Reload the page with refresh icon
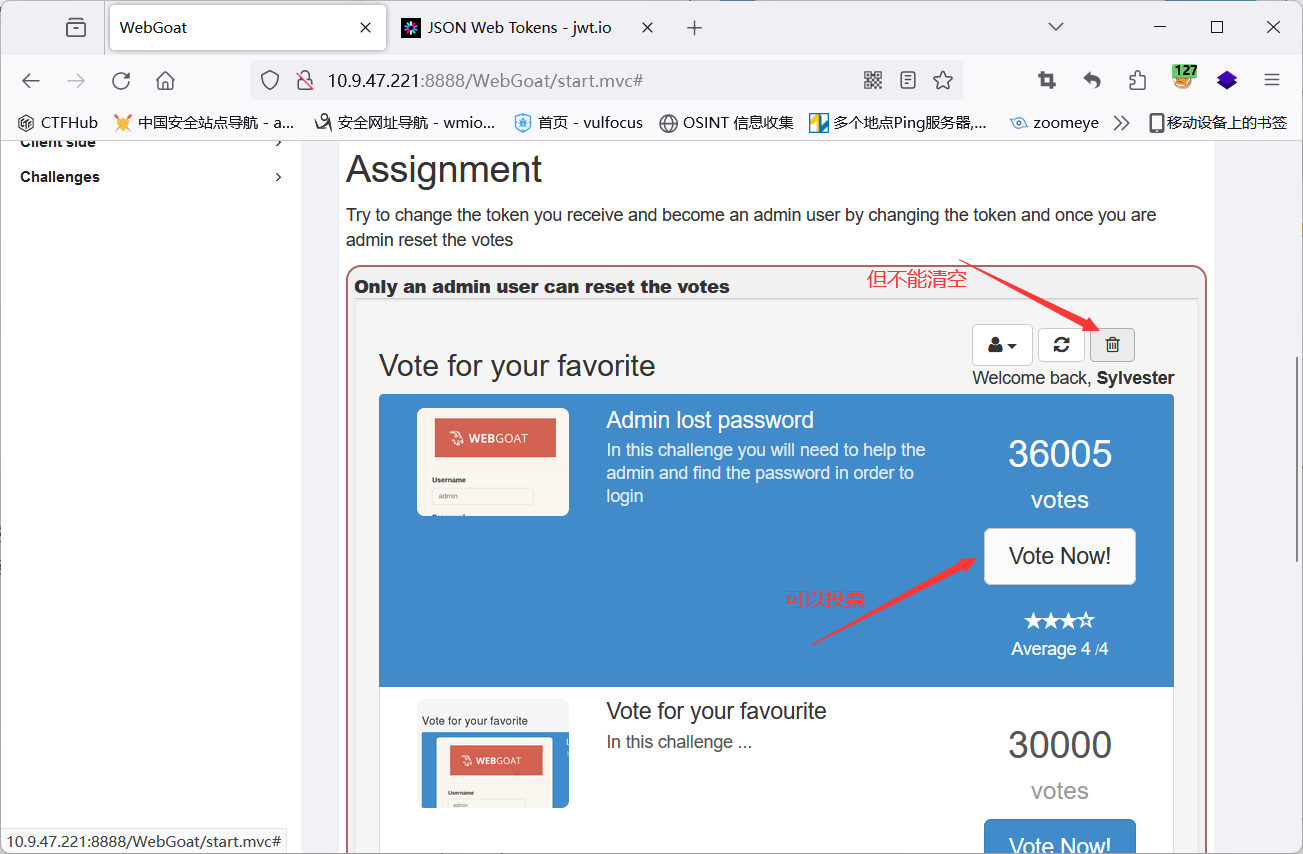 pos(121,81)
